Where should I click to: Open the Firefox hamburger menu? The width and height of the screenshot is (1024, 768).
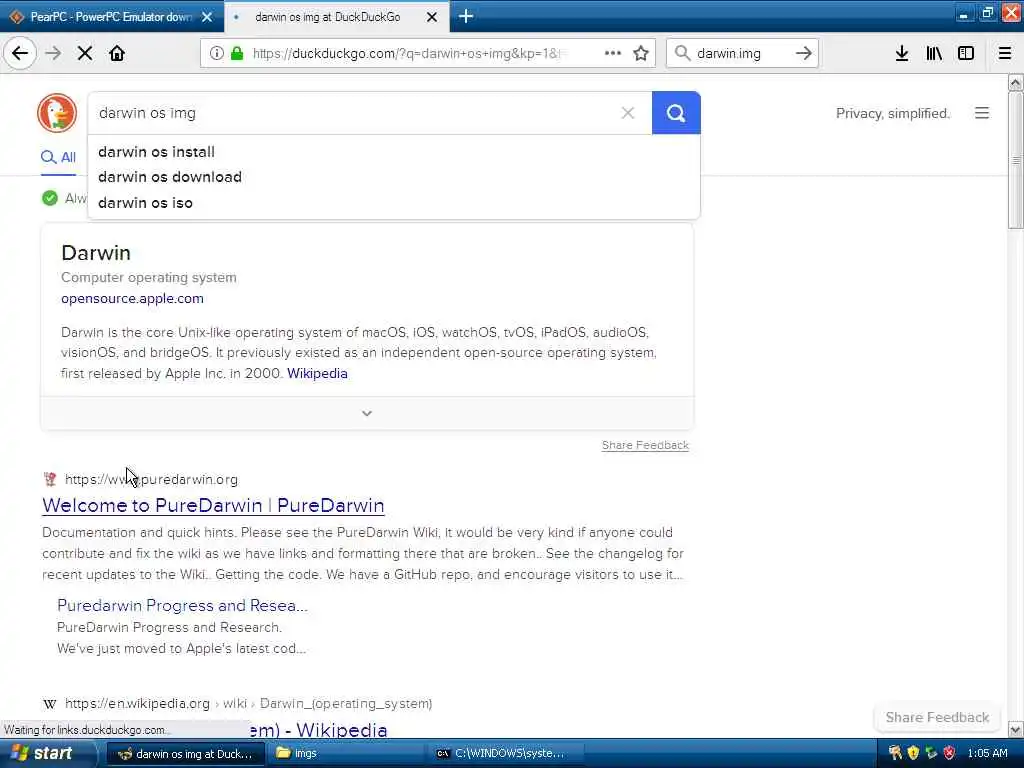[1005, 53]
